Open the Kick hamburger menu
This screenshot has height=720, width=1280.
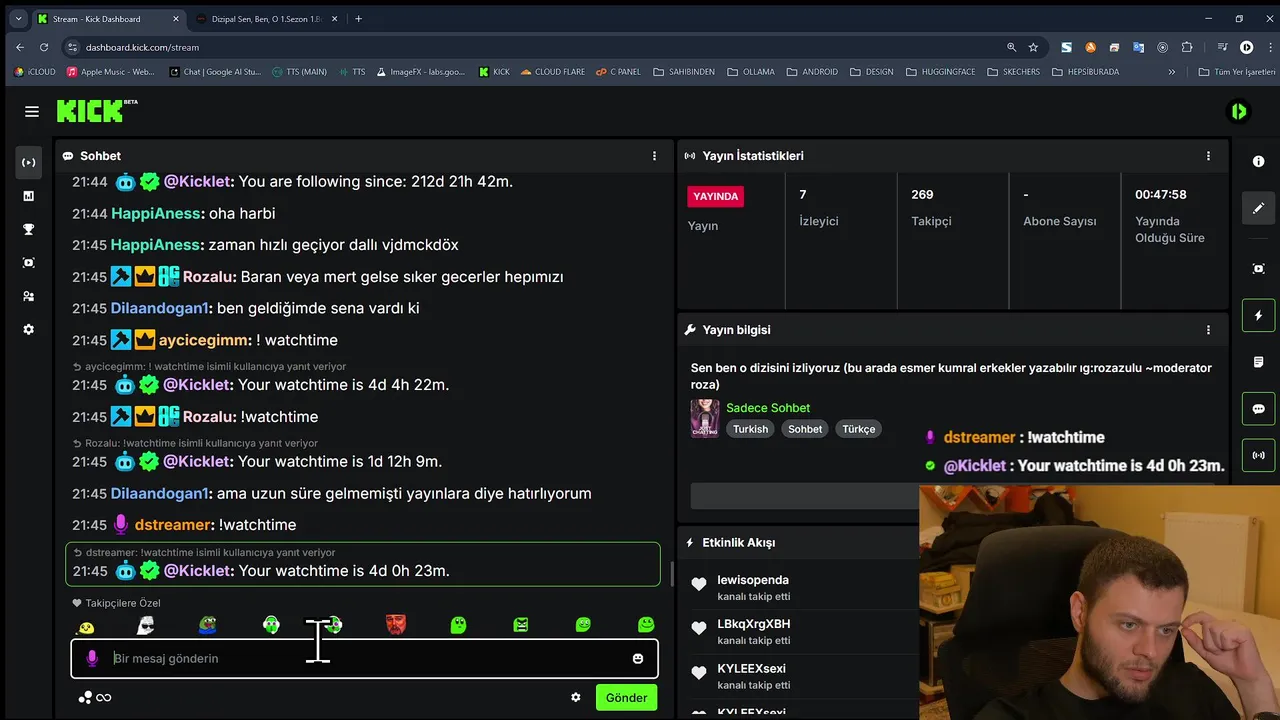coord(32,111)
